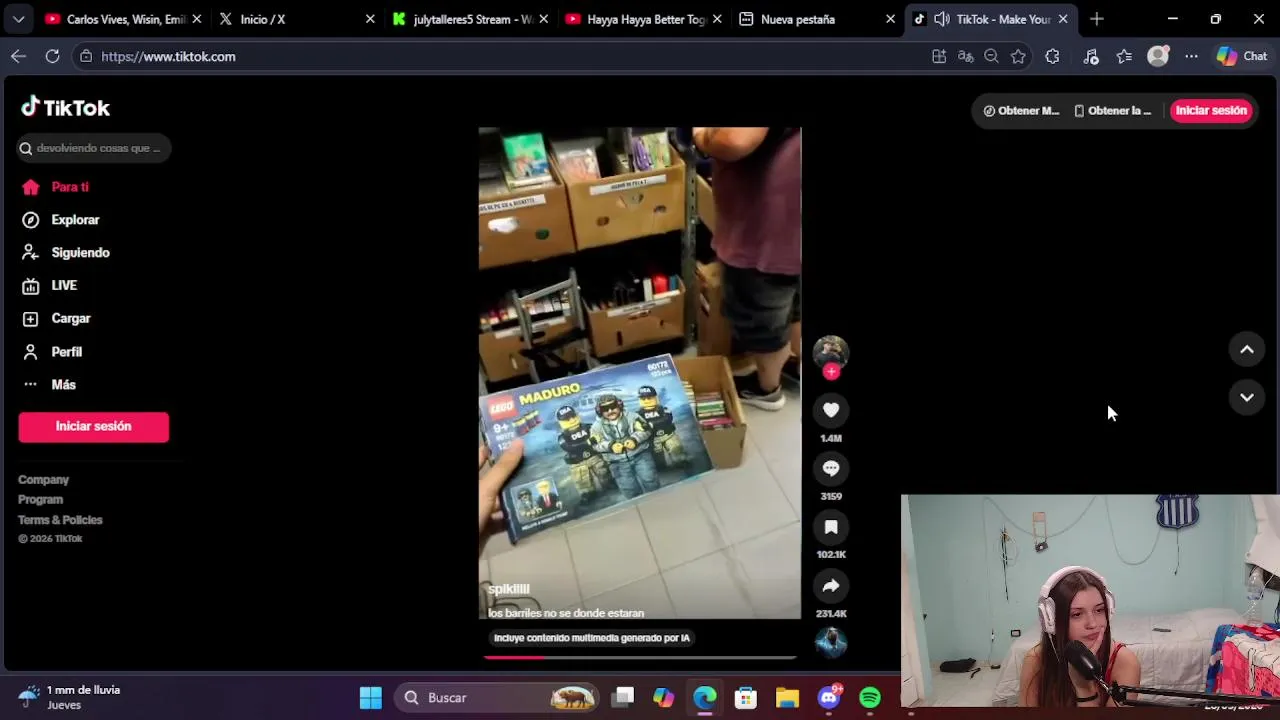The height and width of the screenshot is (720, 1280).
Task: Go to previous video with up chevron
Action: coord(1247,349)
